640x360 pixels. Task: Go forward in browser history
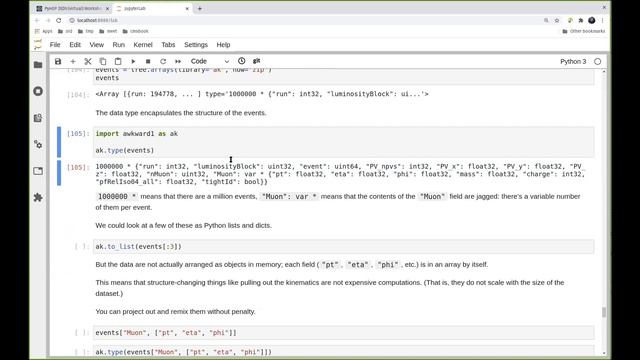point(48,20)
